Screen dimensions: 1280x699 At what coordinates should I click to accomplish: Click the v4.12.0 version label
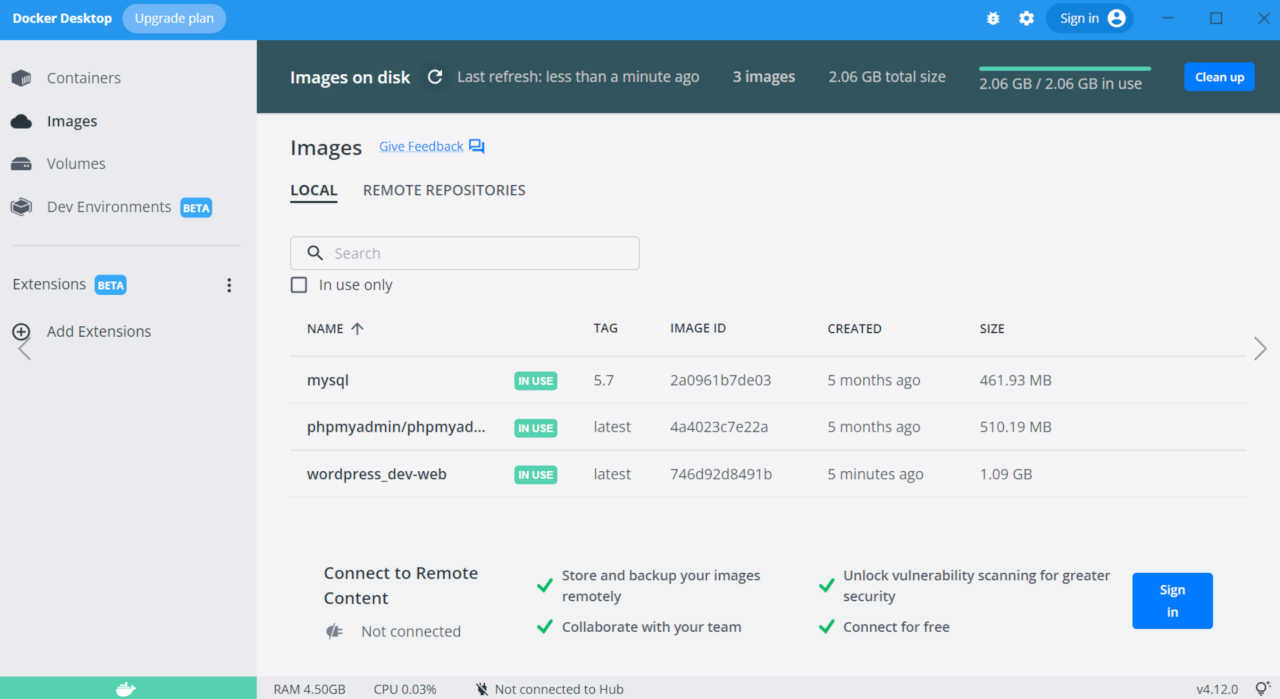(1217, 689)
